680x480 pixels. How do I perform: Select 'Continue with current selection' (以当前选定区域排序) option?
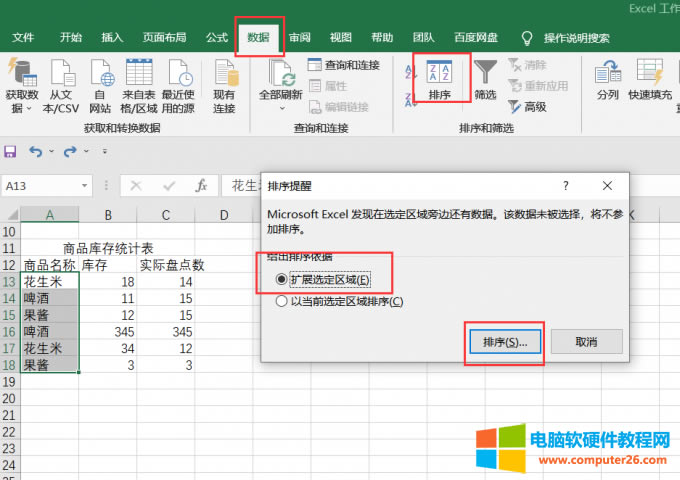pos(283,301)
